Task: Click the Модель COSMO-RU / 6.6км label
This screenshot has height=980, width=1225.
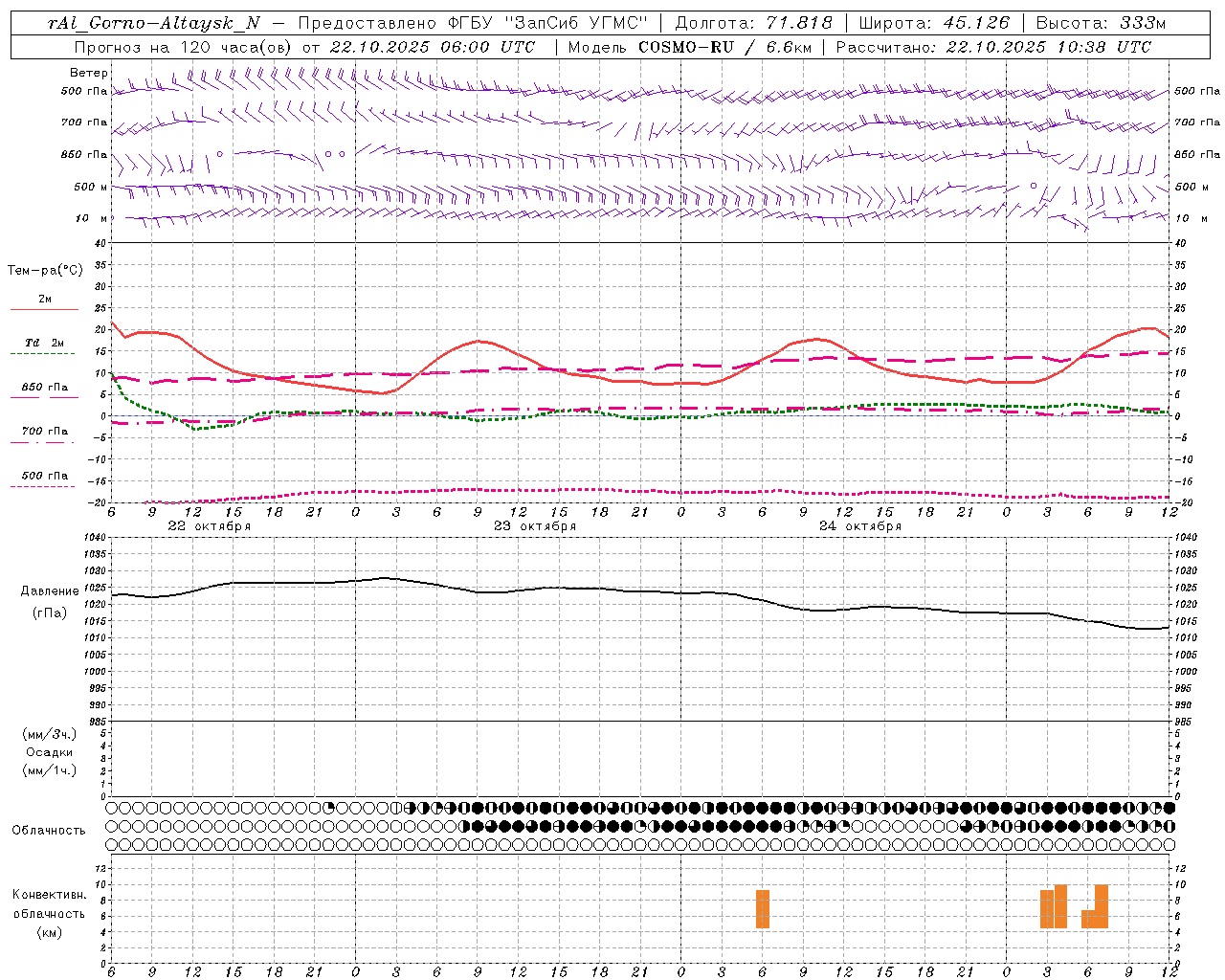Action: (689, 47)
